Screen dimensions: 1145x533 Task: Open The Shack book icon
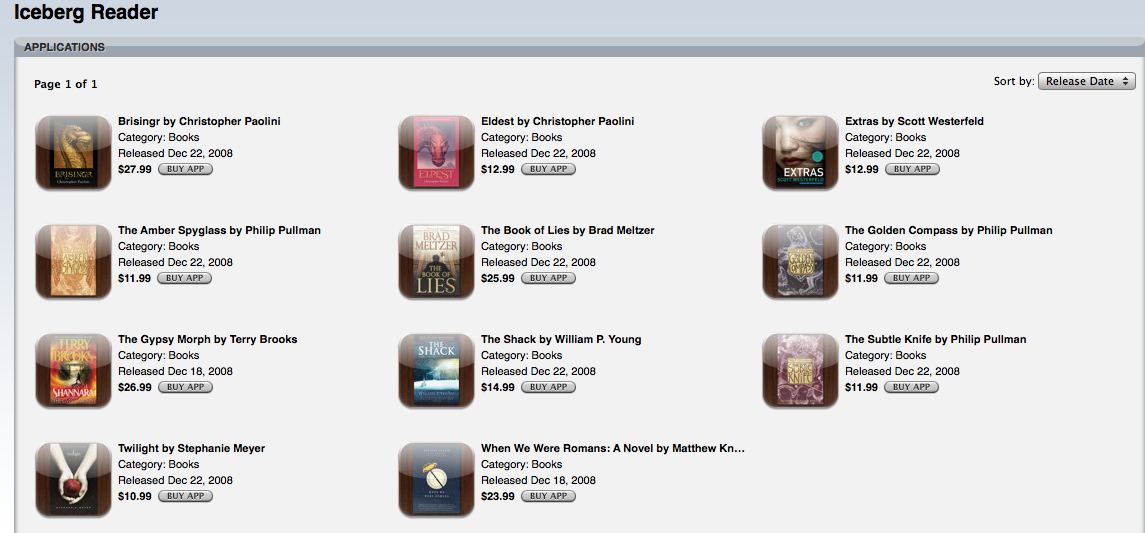pos(436,371)
